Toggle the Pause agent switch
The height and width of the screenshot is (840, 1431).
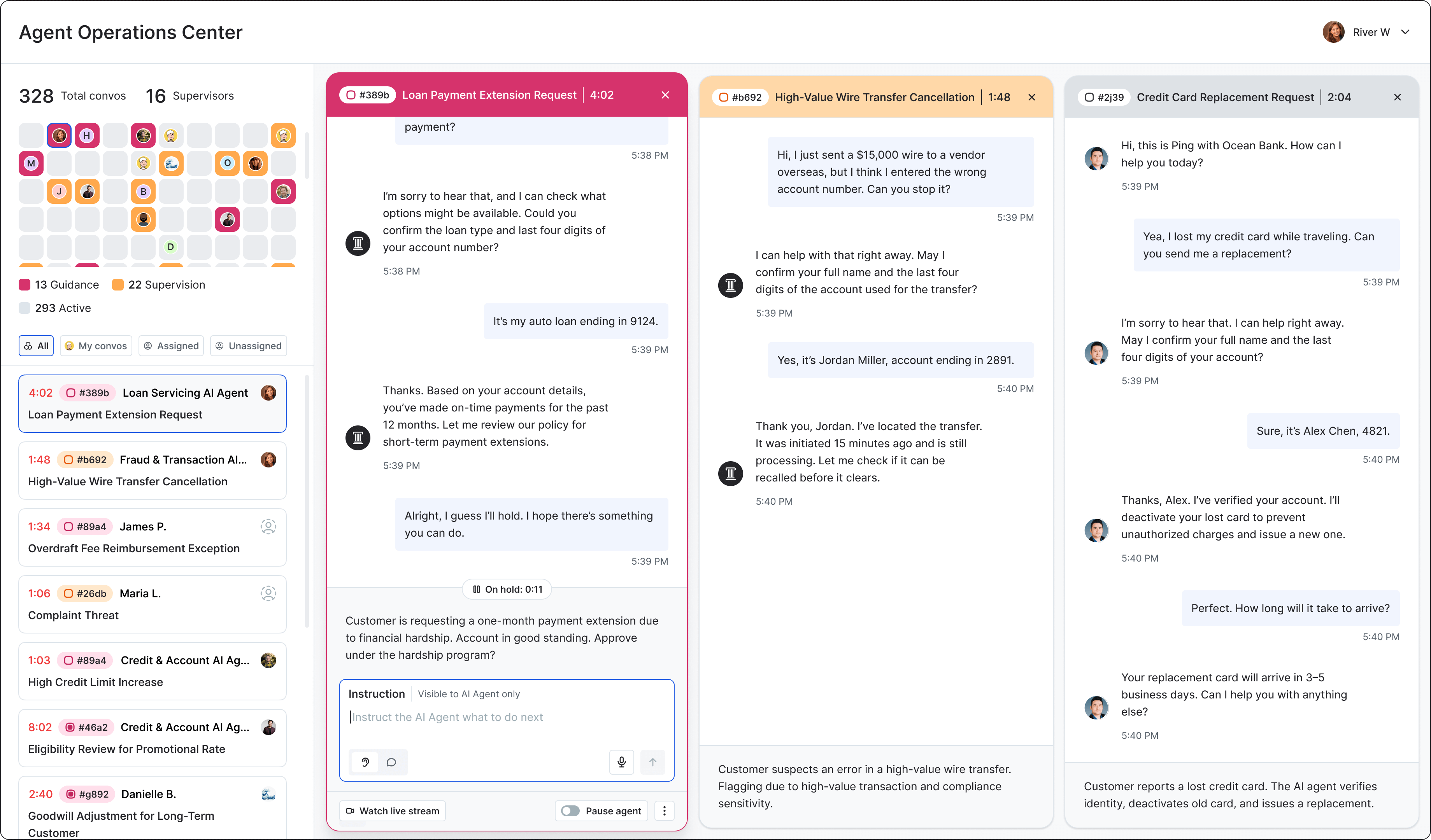570,810
